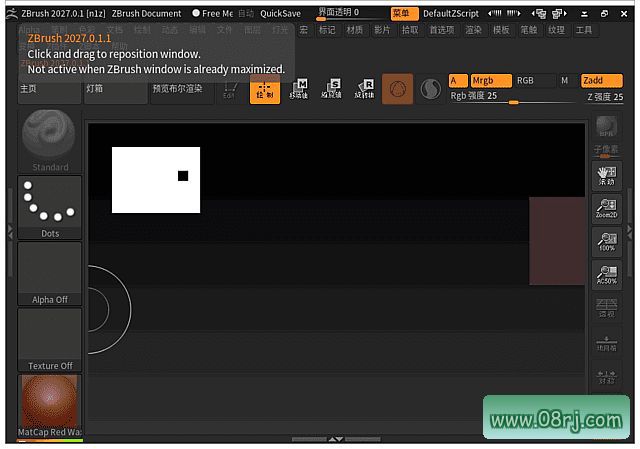
Task: Click the load next layout arrow icon
Action: tap(560, 14)
